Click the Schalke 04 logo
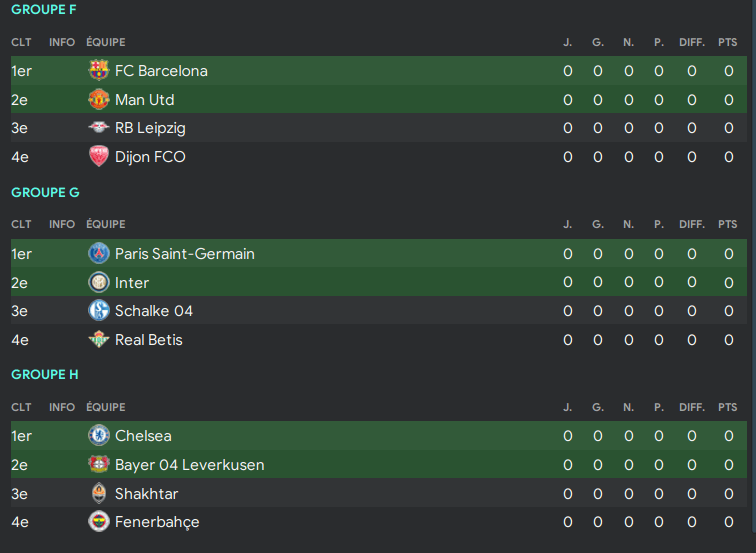 click(x=99, y=311)
